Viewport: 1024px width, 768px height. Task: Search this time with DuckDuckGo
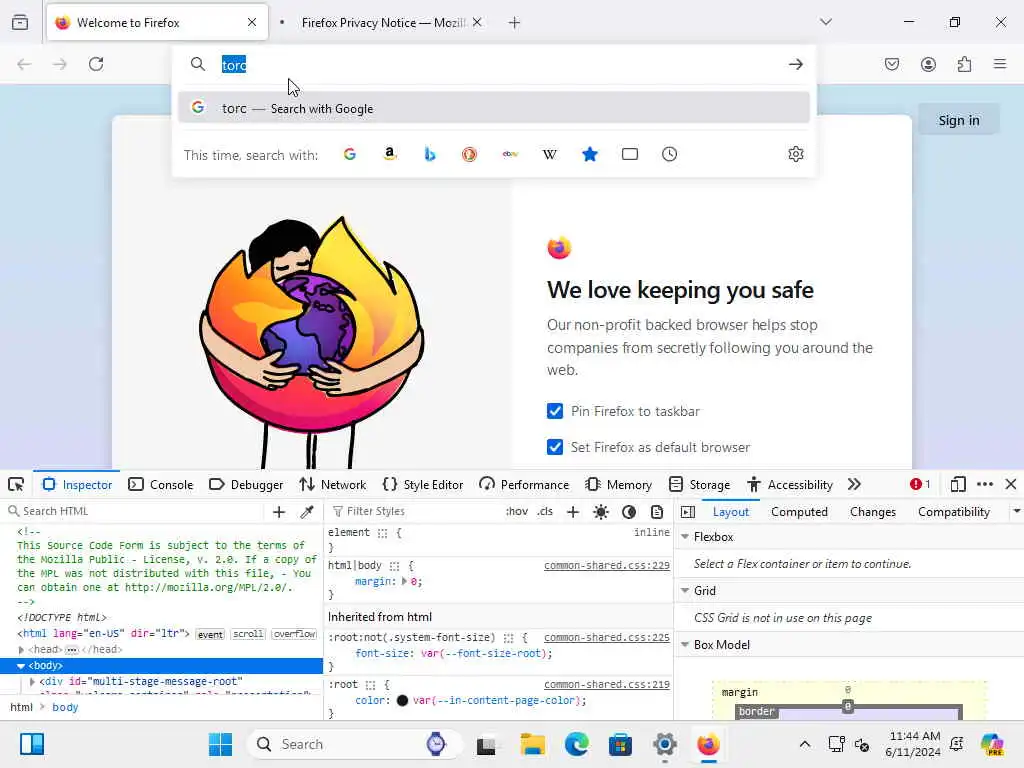pos(470,154)
